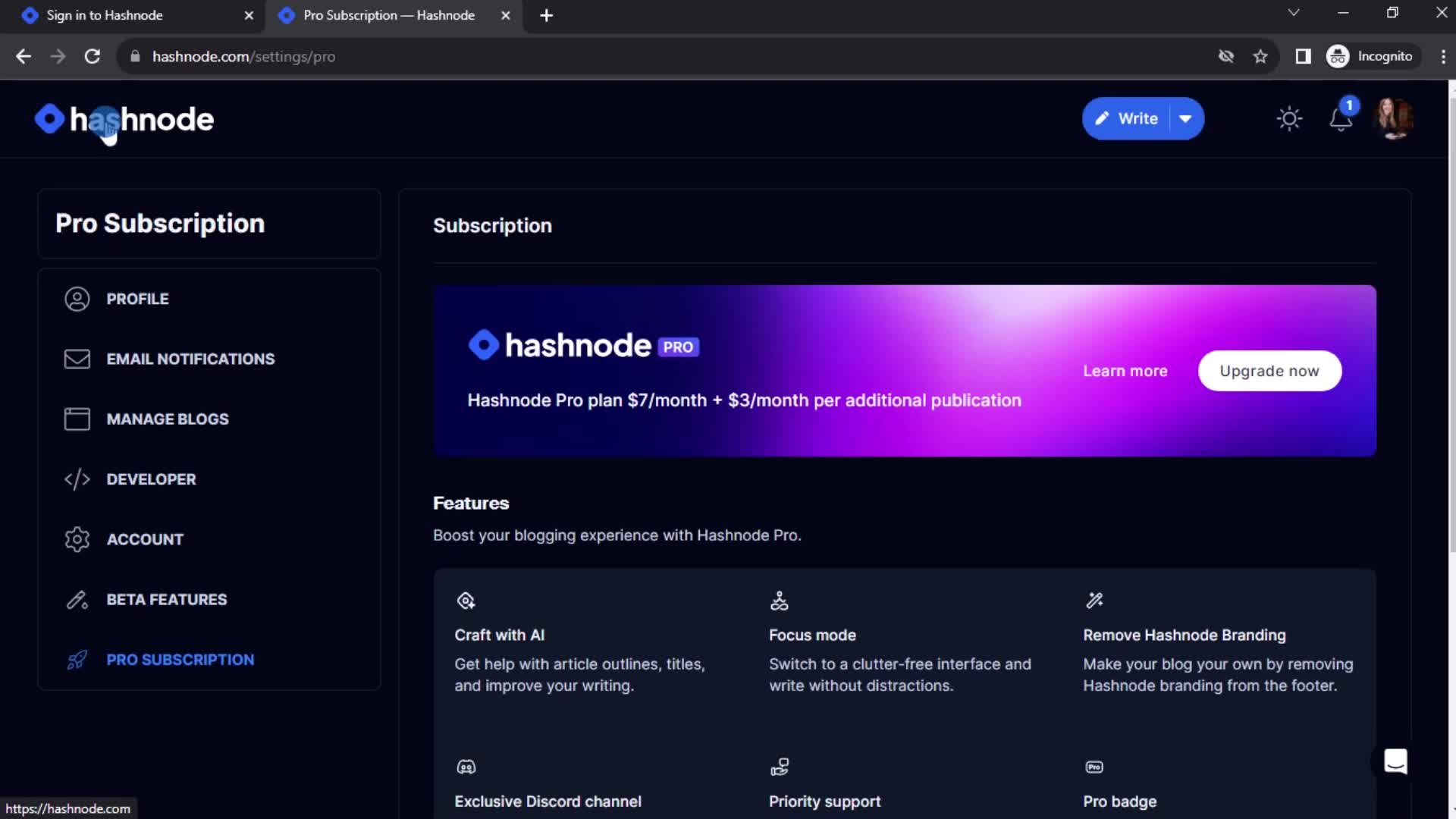Click the Hashnode Pro plan pricing text
This screenshot has height=819, width=1456.
tap(744, 400)
